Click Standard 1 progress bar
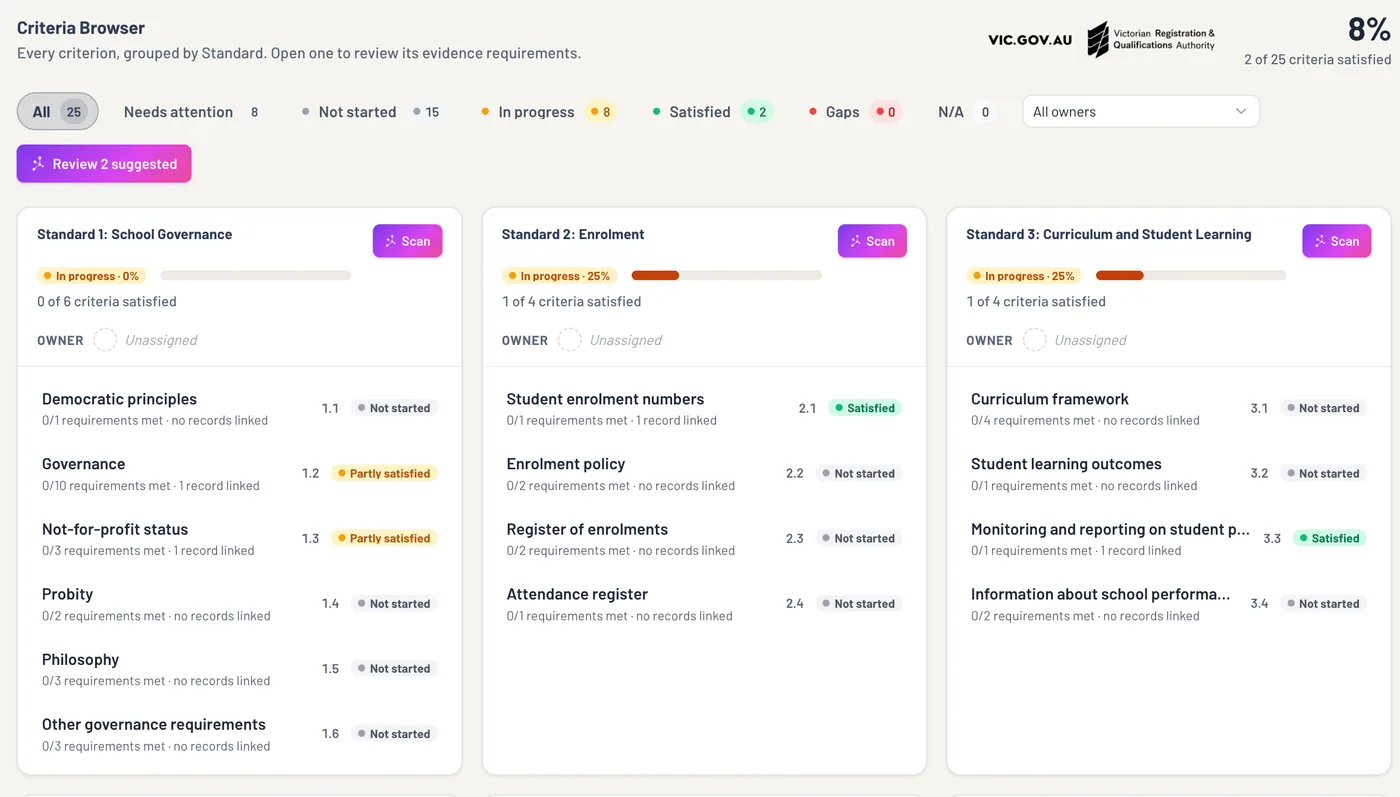This screenshot has height=797, width=1400. (x=255, y=276)
